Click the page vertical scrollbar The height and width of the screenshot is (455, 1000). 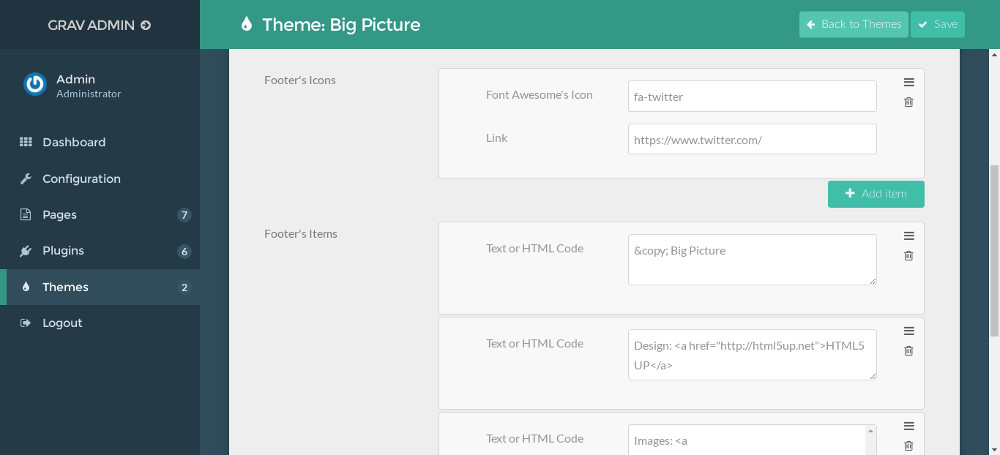coord(994,252)
